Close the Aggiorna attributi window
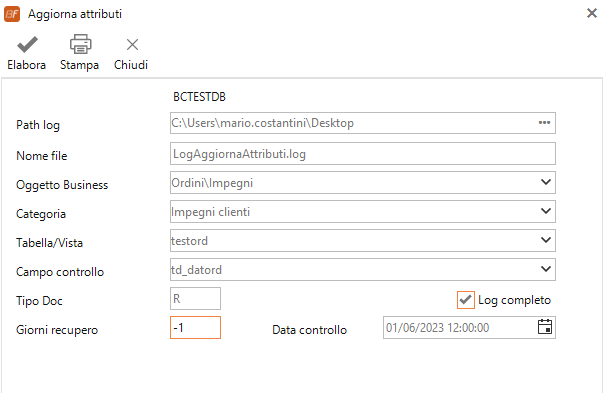This screenshot has width=603, height=393. [x=591, y=13]
